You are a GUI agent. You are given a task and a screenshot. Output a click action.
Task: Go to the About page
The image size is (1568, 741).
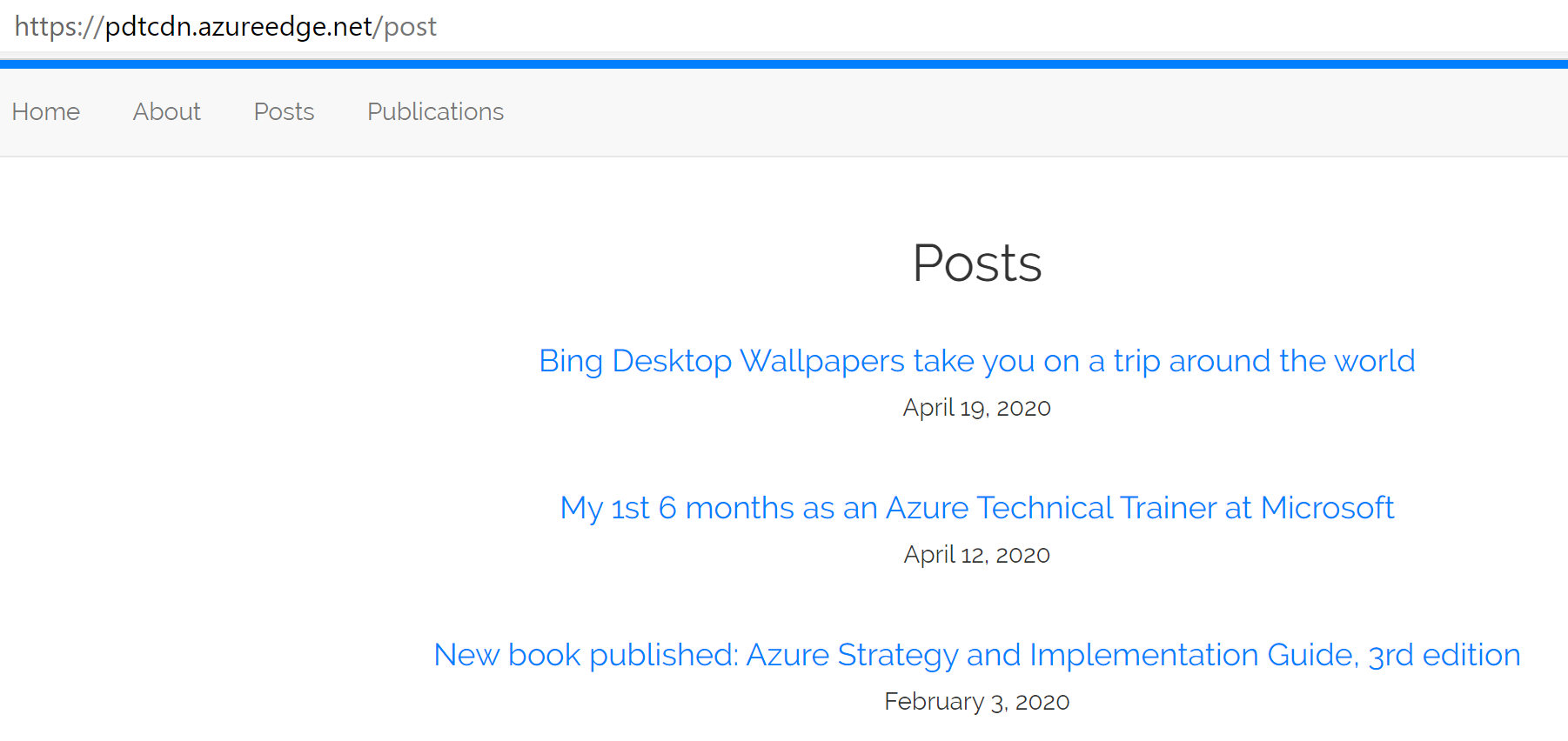pyautogui.click(x=166, y=112)
